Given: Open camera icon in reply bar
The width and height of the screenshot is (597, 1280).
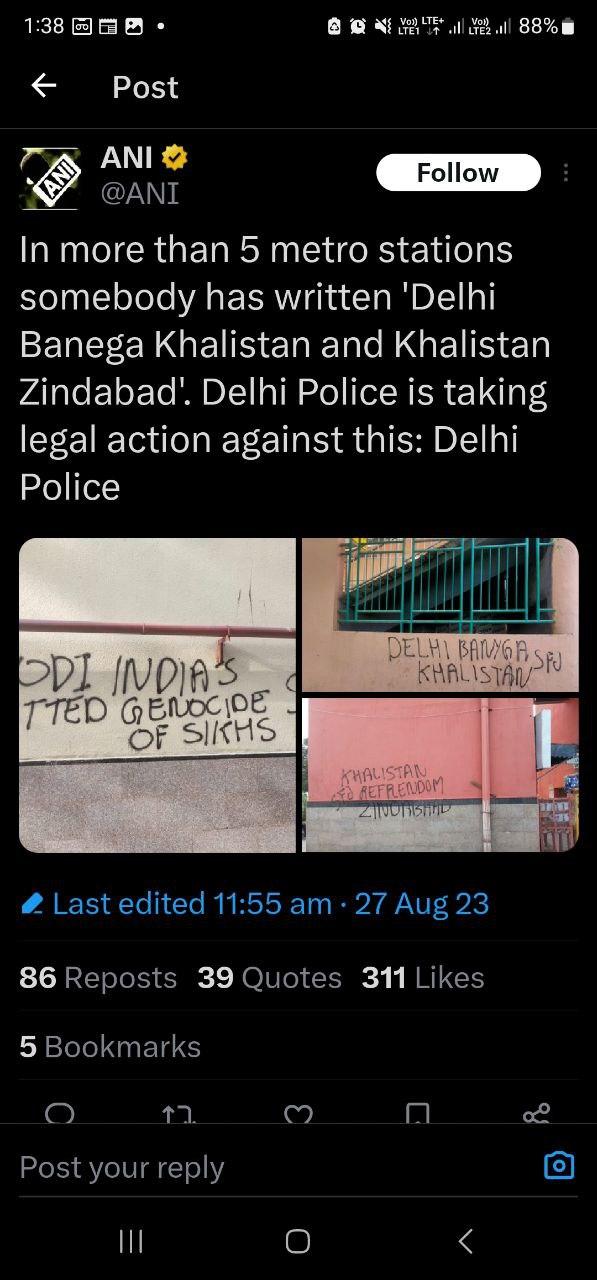Looking at the screenshot, I should (x=559, y=1165).
